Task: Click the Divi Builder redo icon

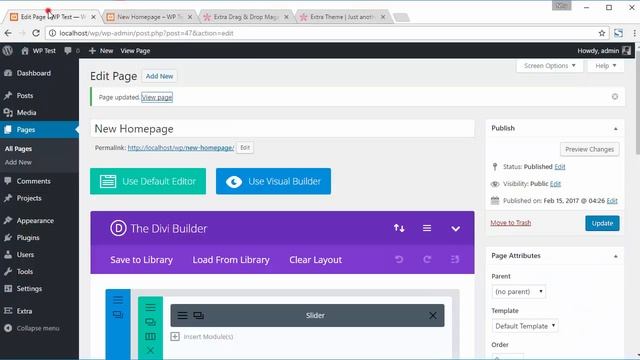Action: pos(427,259)
